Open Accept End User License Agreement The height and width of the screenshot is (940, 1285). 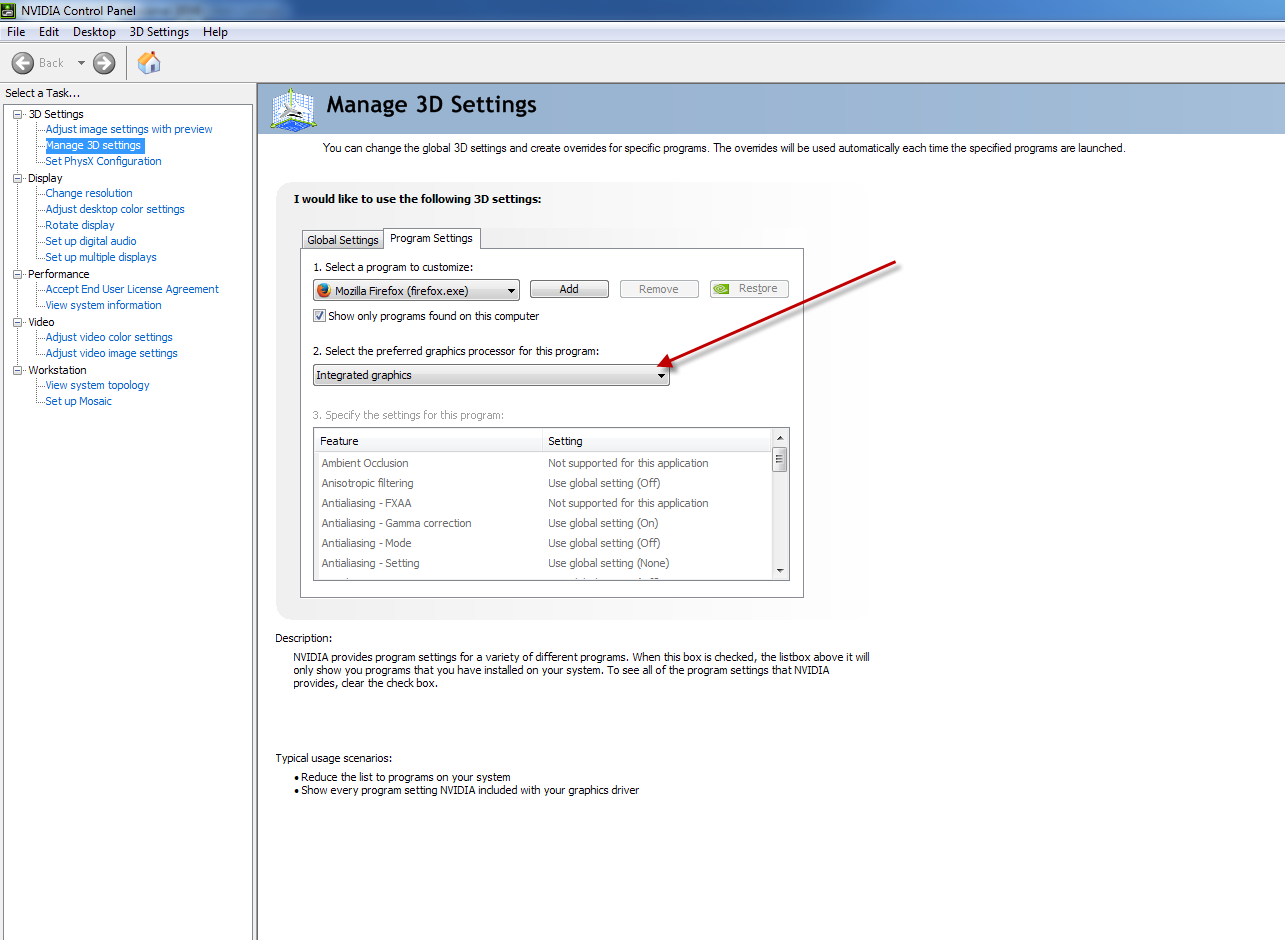pyautogui.click(x=132, y=289)
